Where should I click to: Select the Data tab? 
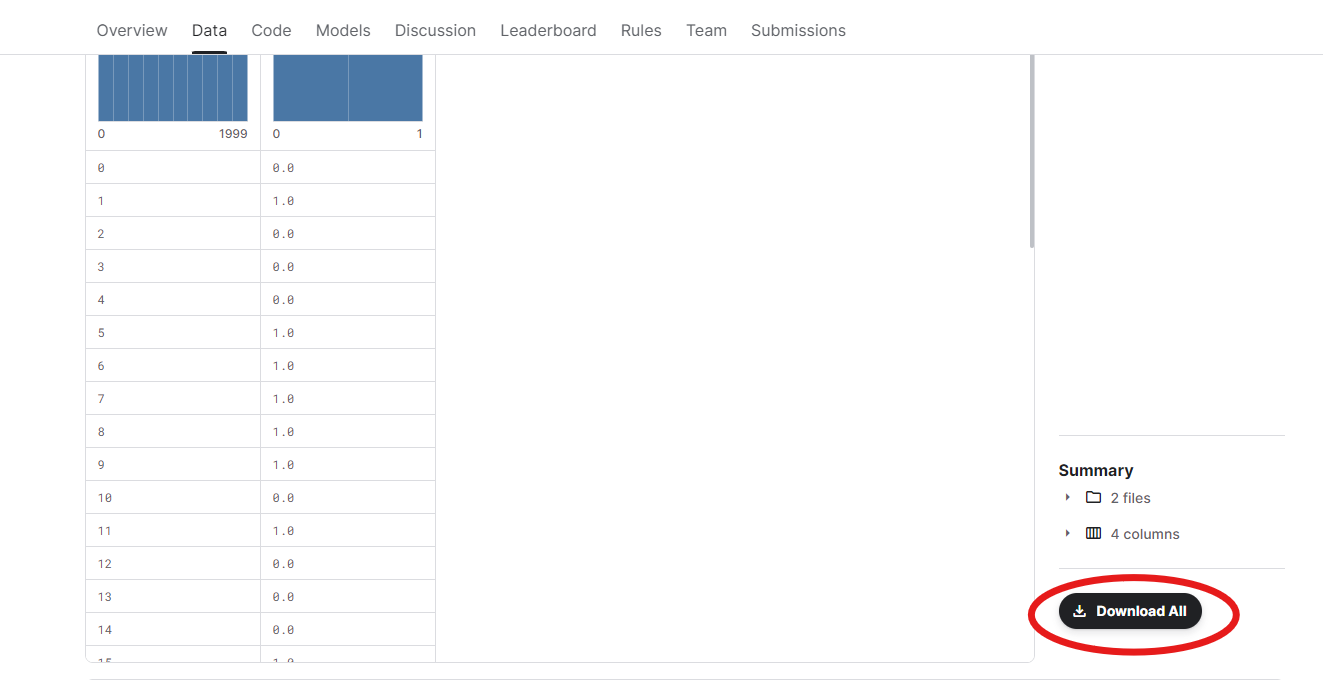[209, 30]
